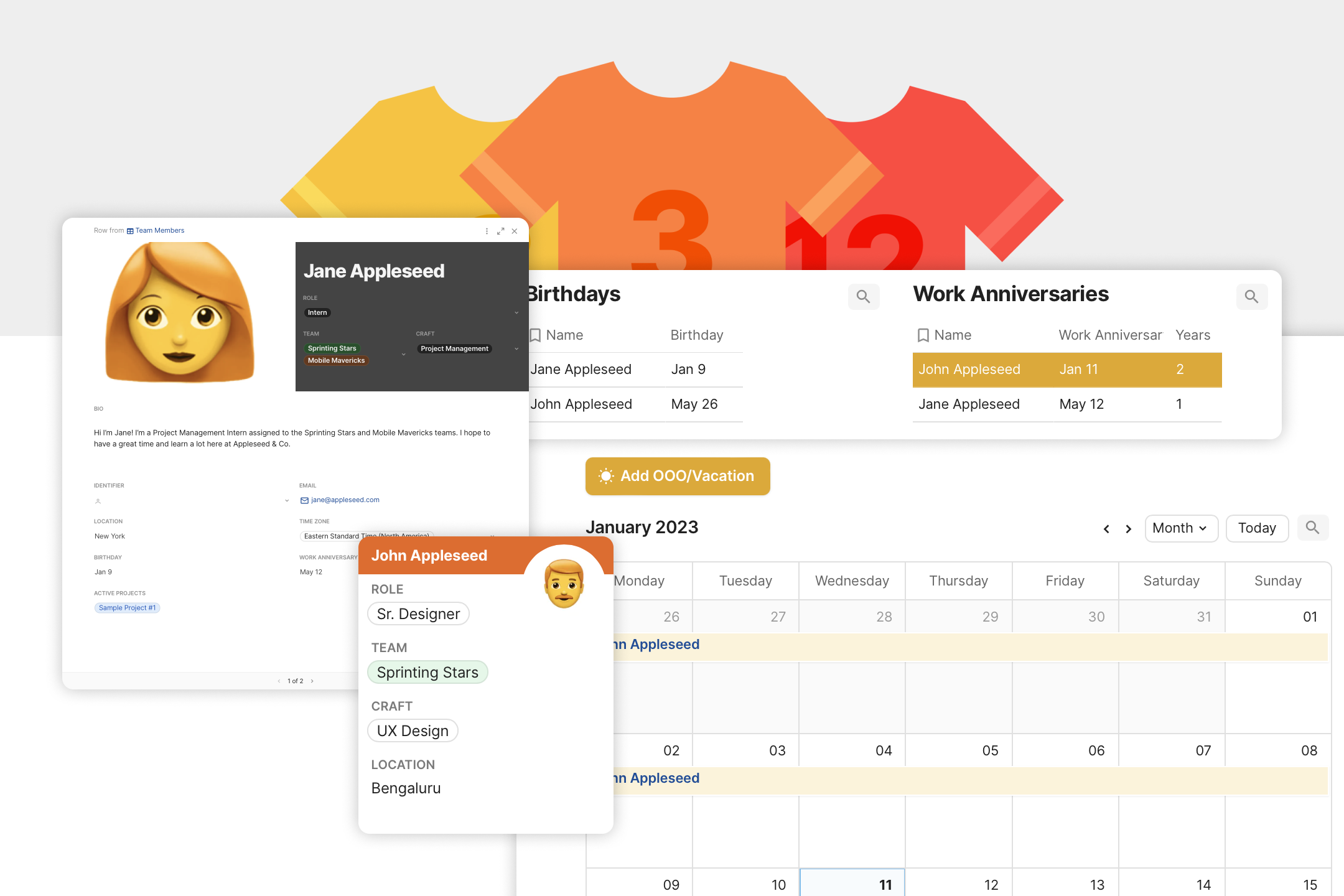Open Jane Appleseed row in Work Anniversaries
1344x896 pixels.
pyautogui.click(x=1067, y=404)
